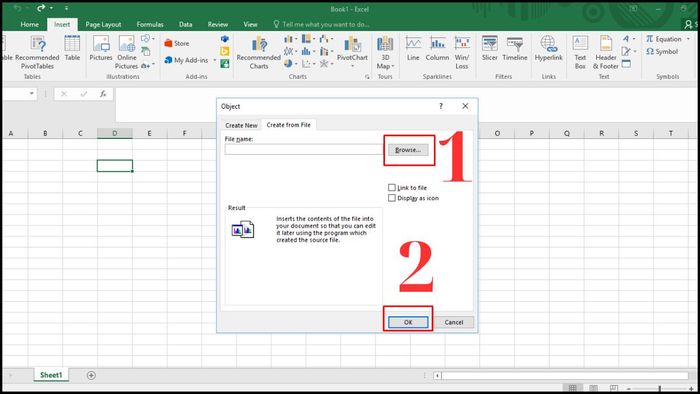Expand the Equation dropdown arrow
Screen dimensions: 700x394
coord(688,39)
